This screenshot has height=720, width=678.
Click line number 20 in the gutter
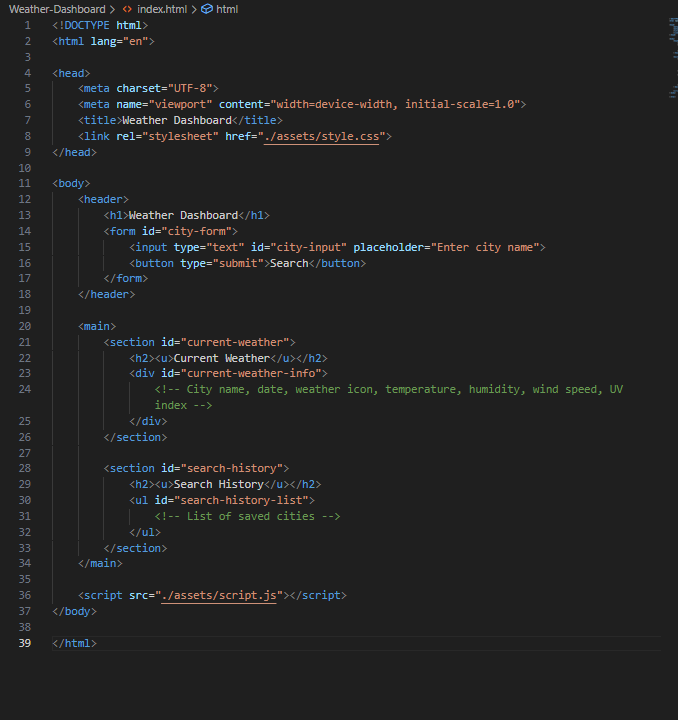pos(25,326)
